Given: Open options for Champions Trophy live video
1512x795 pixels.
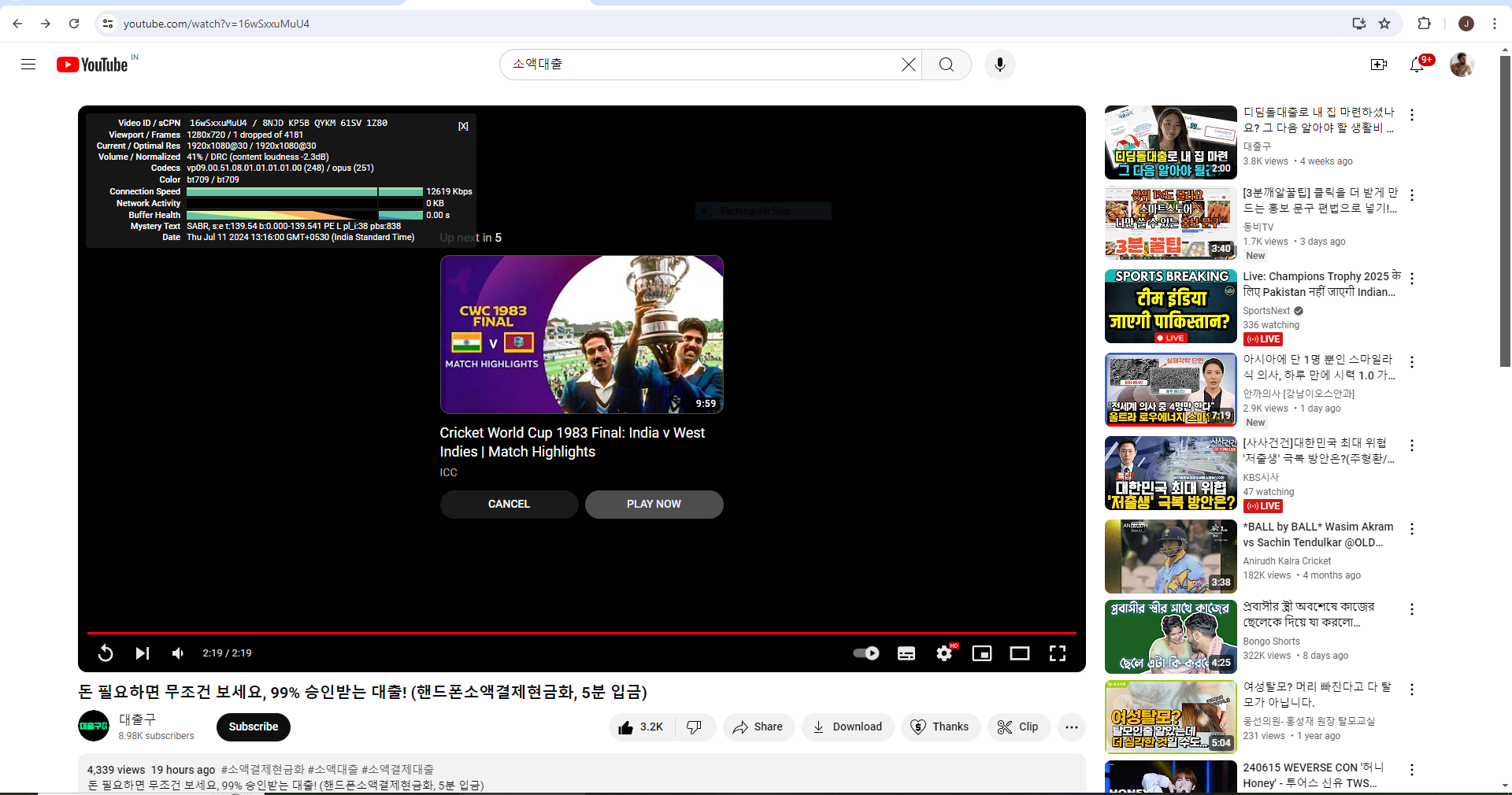Looking at the screenshot, I should [1412, 279].
